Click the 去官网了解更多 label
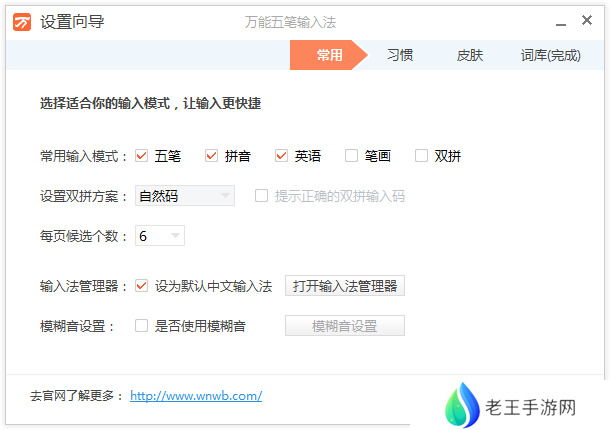The width and height of the screenshot is (610, 430). pos(76,396)
